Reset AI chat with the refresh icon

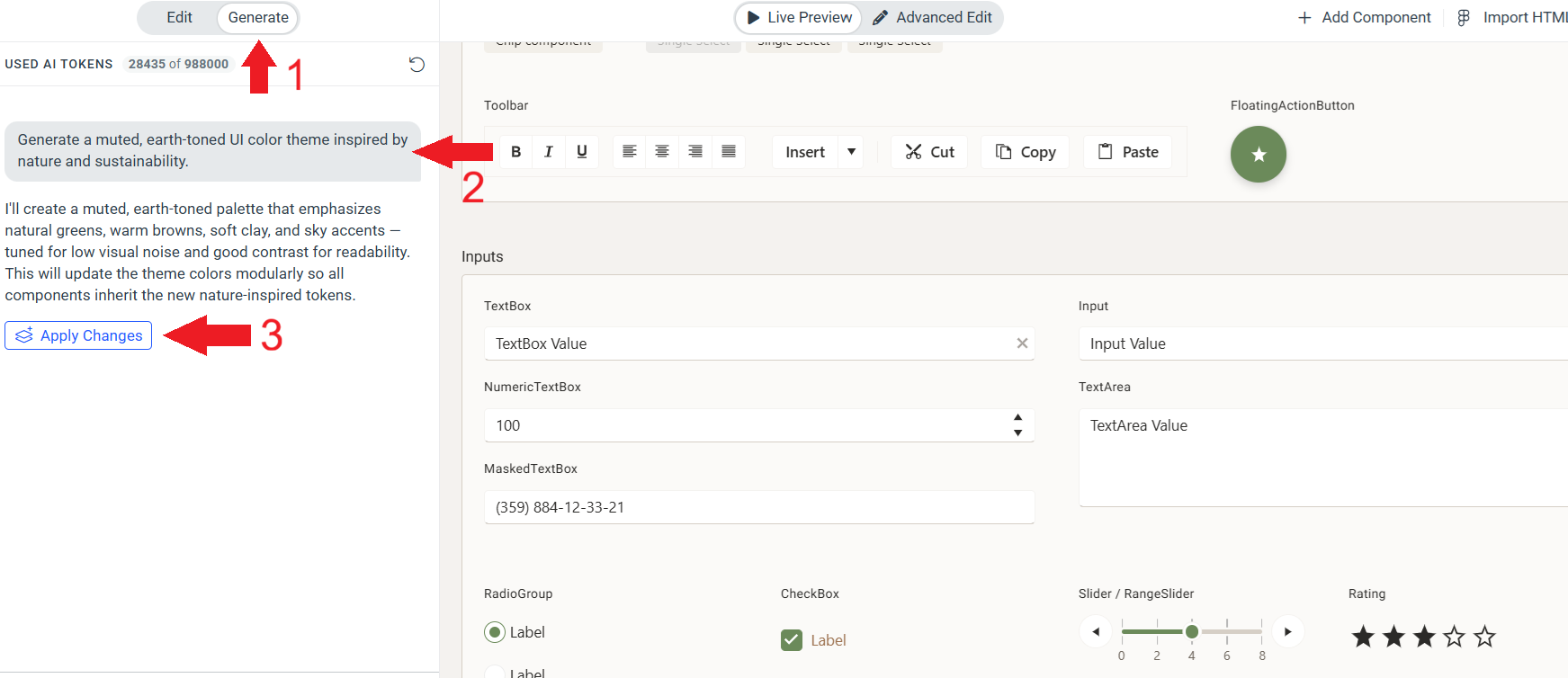coord(417,64)
